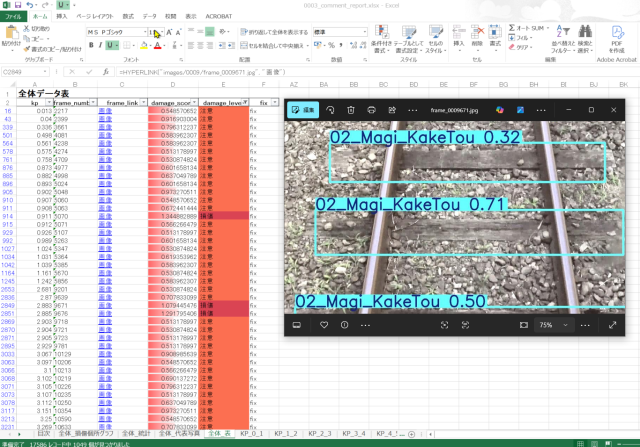Open the fill color swatch in the font group

point(145,45)
